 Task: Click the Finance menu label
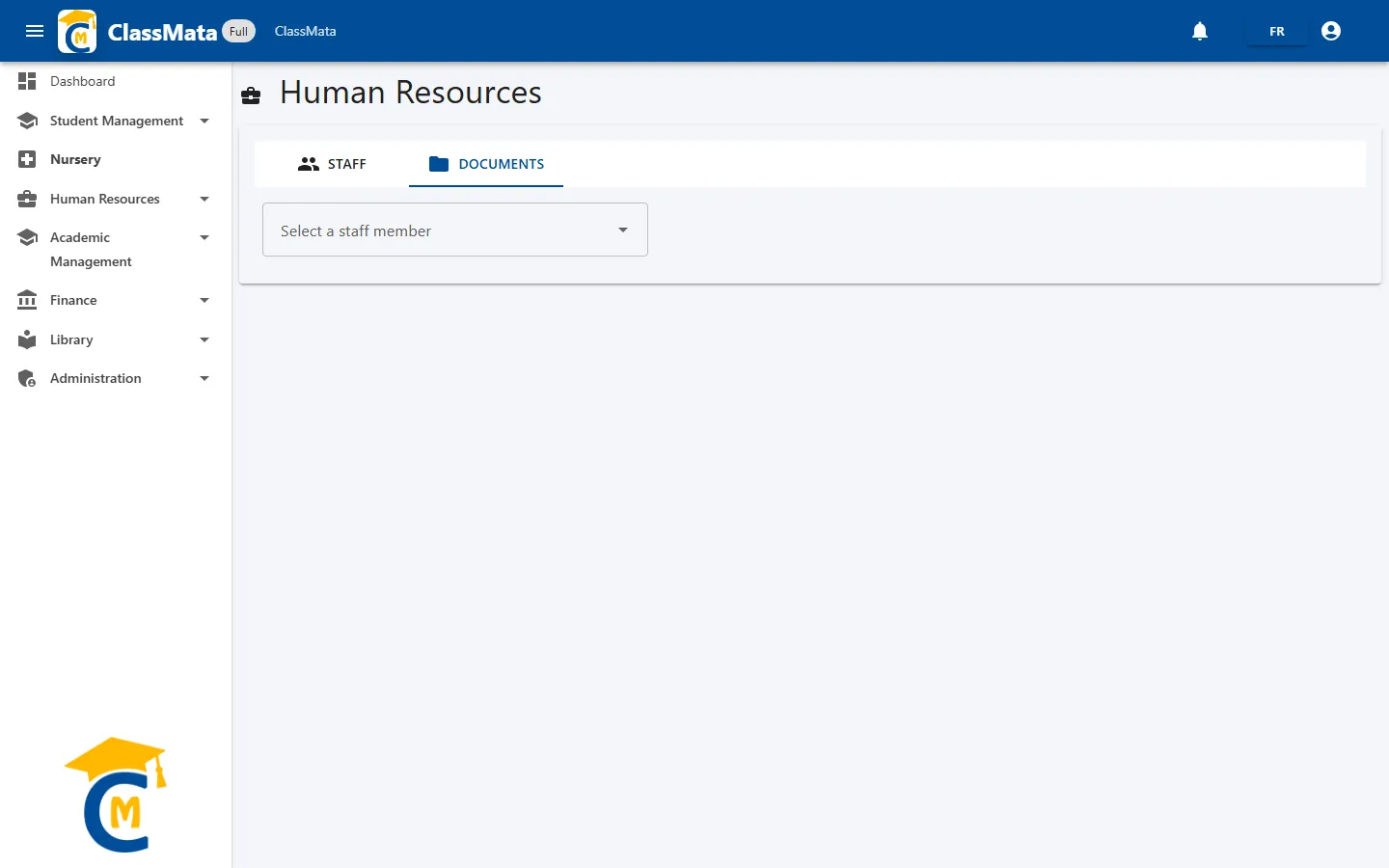click(73, 300)
